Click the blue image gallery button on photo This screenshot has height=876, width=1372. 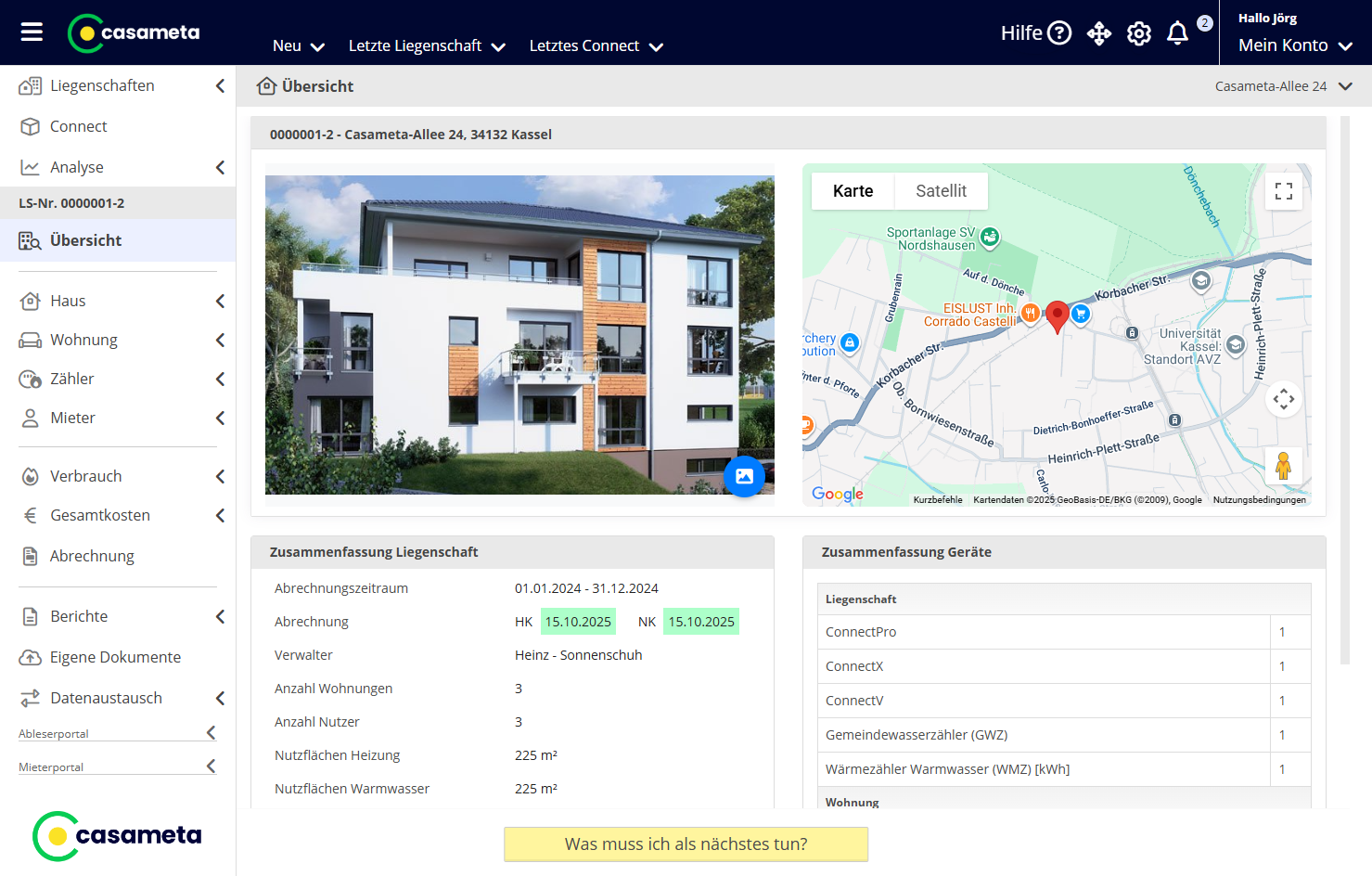coord(744,476)
